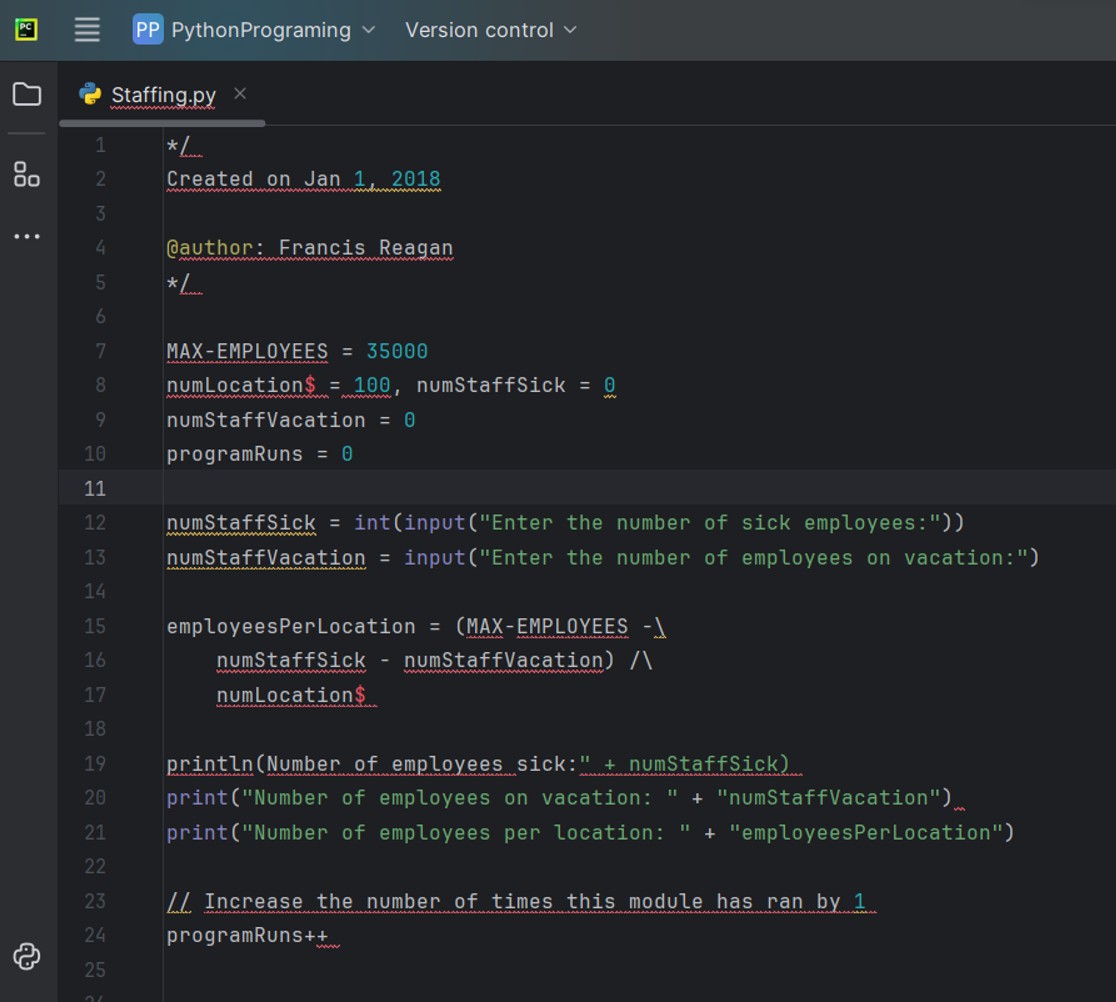1116x1002 pixels.
Task: Click the Python file icon on Staffing.py tab
Action: point(90,94)
